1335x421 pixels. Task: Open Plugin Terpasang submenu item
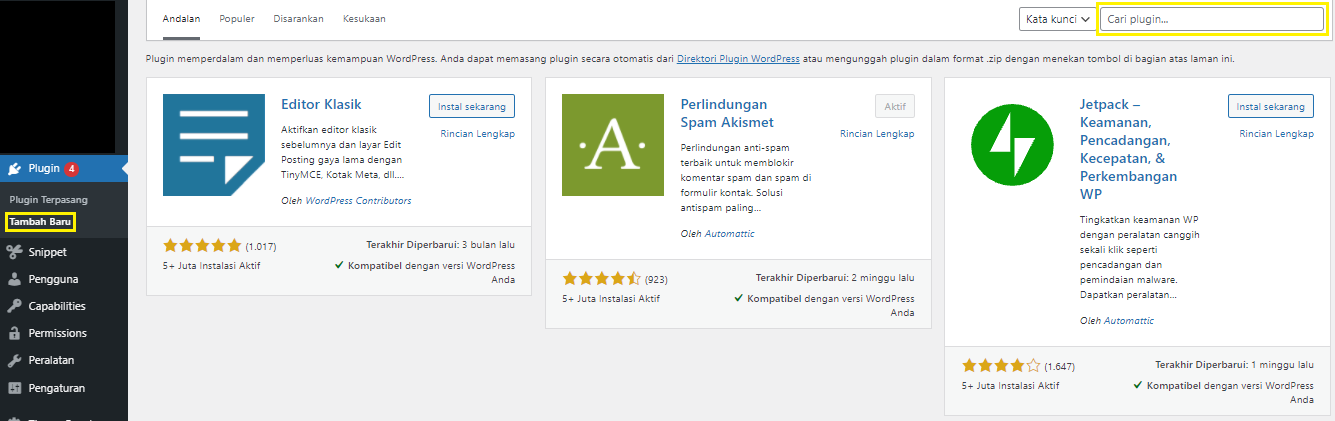pyautogui.click(x=49, y=200)
